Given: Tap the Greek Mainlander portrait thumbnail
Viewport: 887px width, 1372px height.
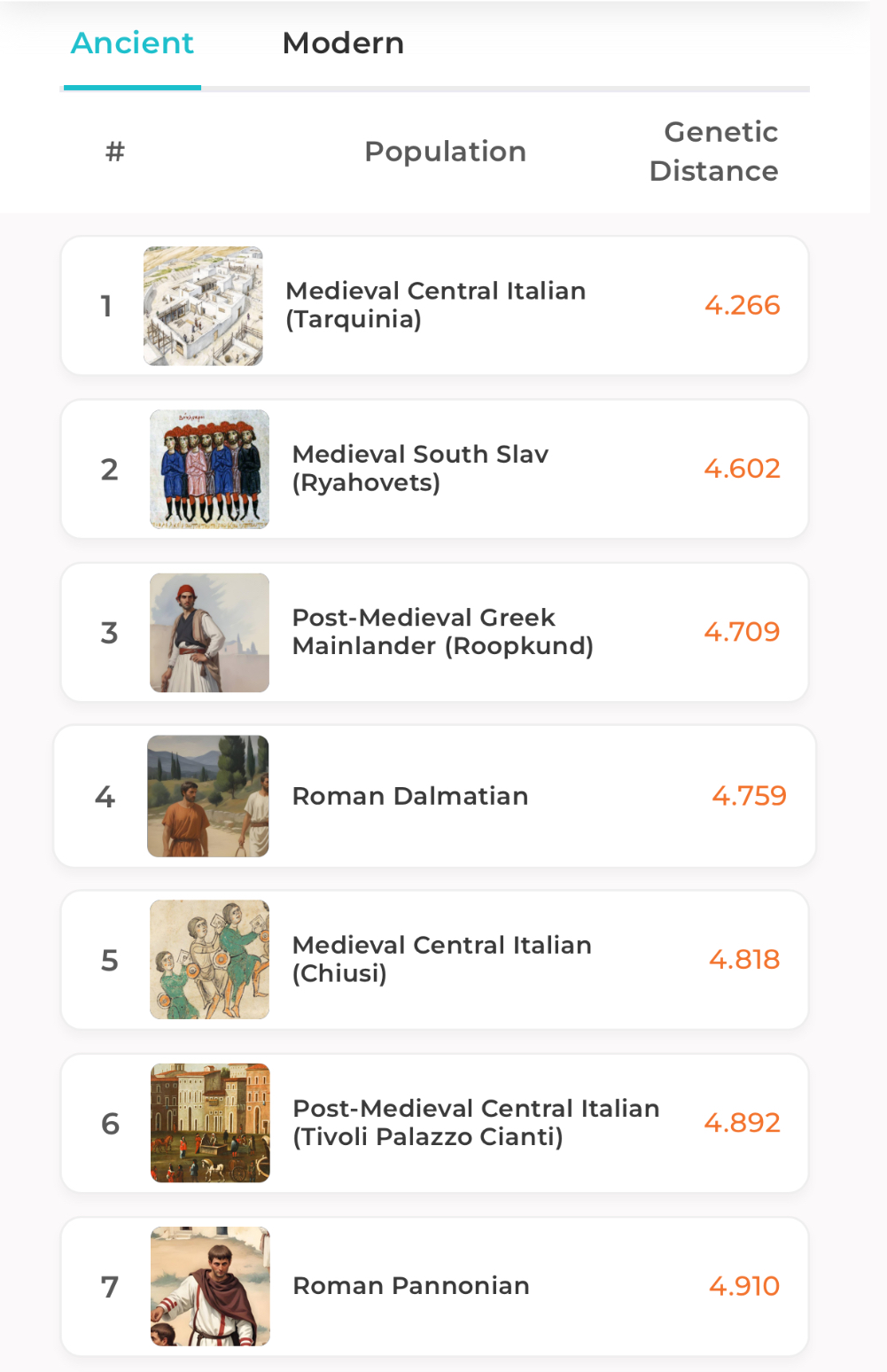Looking at the screenshot, I should pos(209,632).
